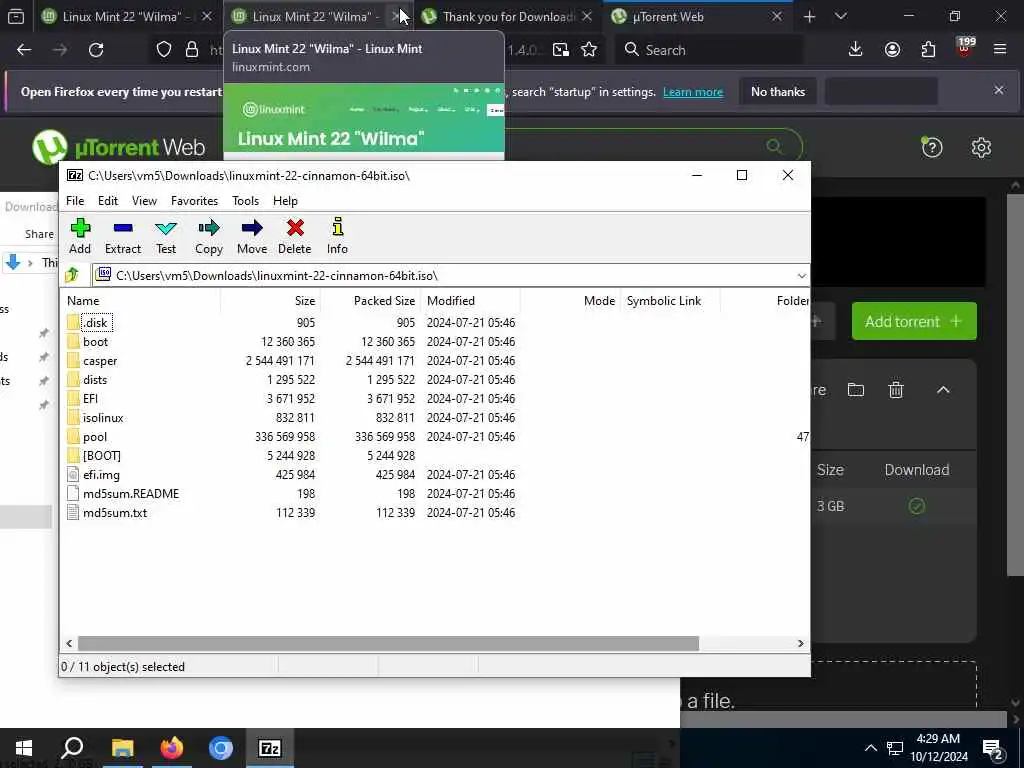Viewport: 1024px width, 768px height.
Task: Open the Favorites menu
Action: [x=195, y=200]
